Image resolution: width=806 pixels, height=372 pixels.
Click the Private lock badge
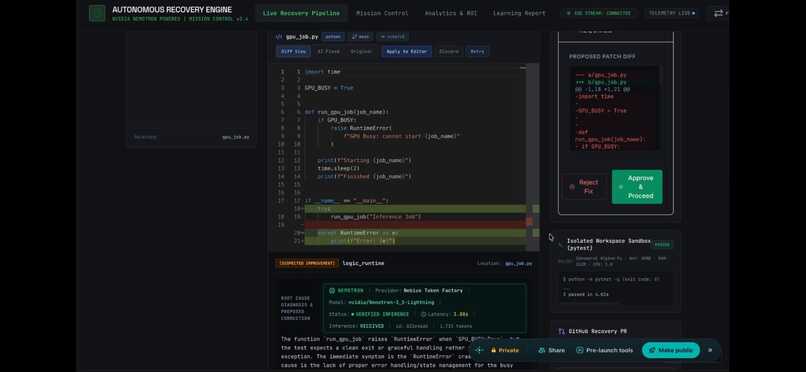pos(504,350)
